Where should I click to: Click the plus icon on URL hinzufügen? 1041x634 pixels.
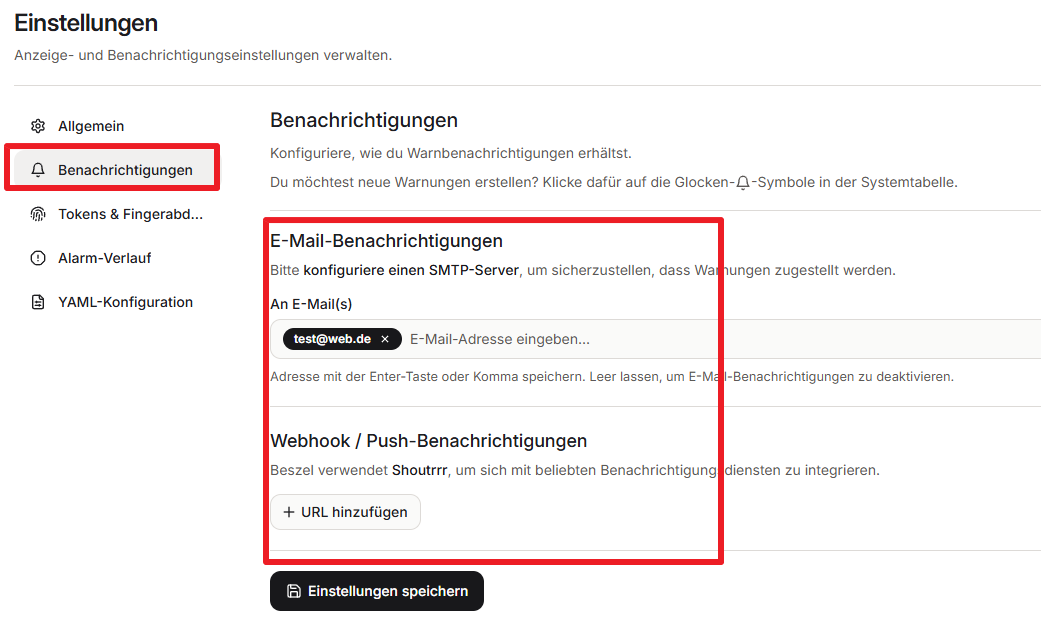(x=289, y=512)
